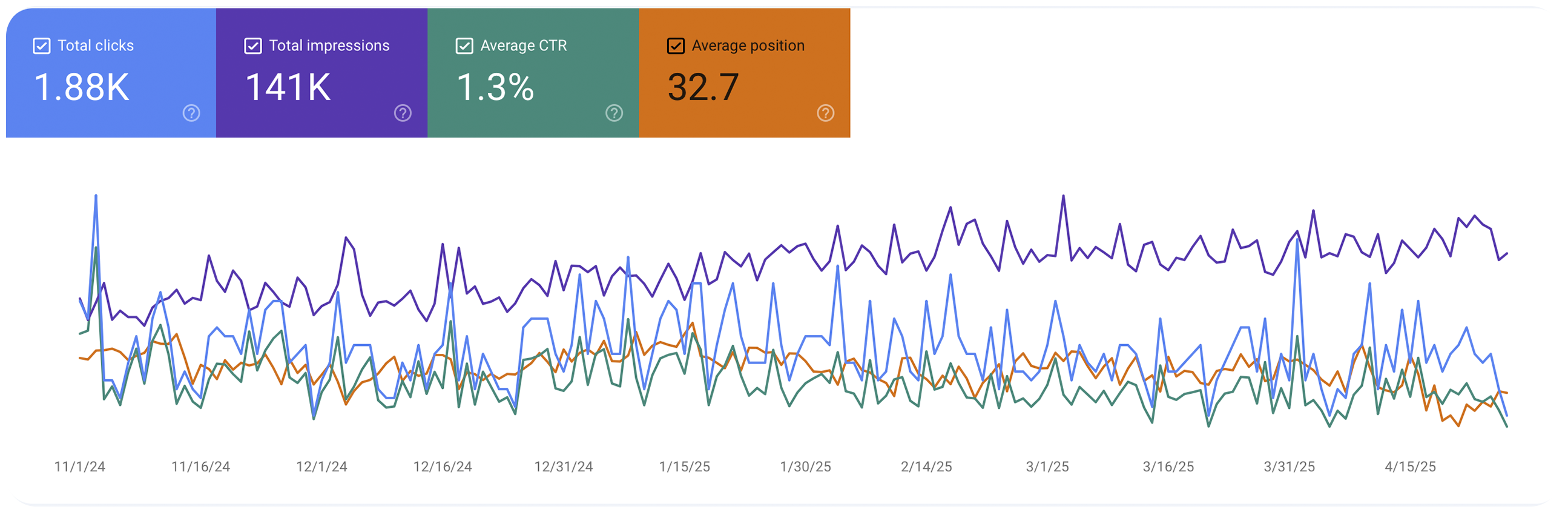
Task: Click the 4/15/25 date label
Action: (x=1410, y=467)
